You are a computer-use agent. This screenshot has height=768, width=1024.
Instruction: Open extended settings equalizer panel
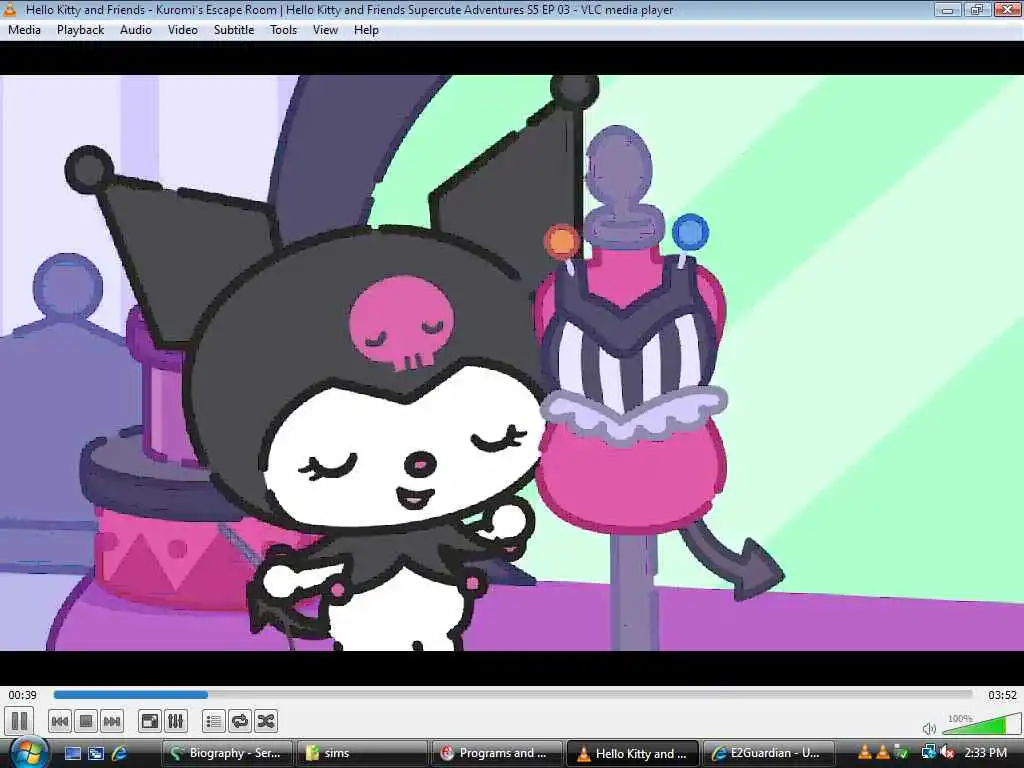[176, 721]
